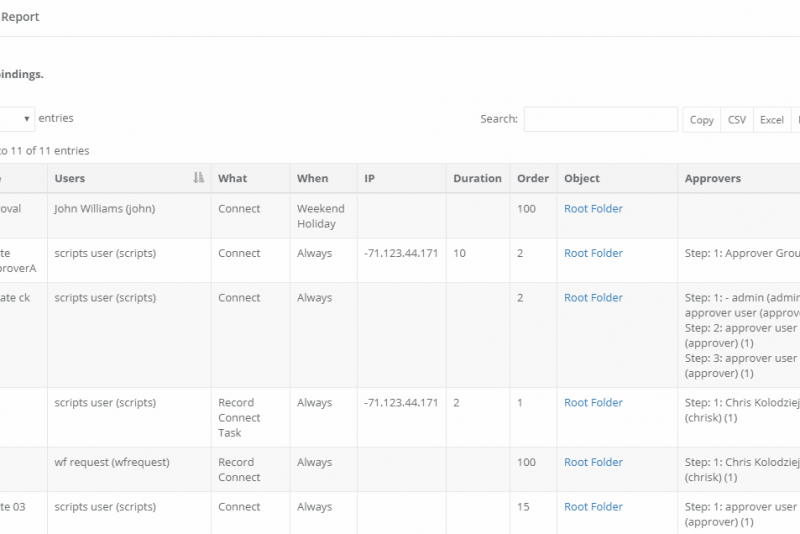Image resolution: width=800 pixels, height=534 pixels.
Task: Open Root Folder link in John Williams row
Action: pos(593,209)
